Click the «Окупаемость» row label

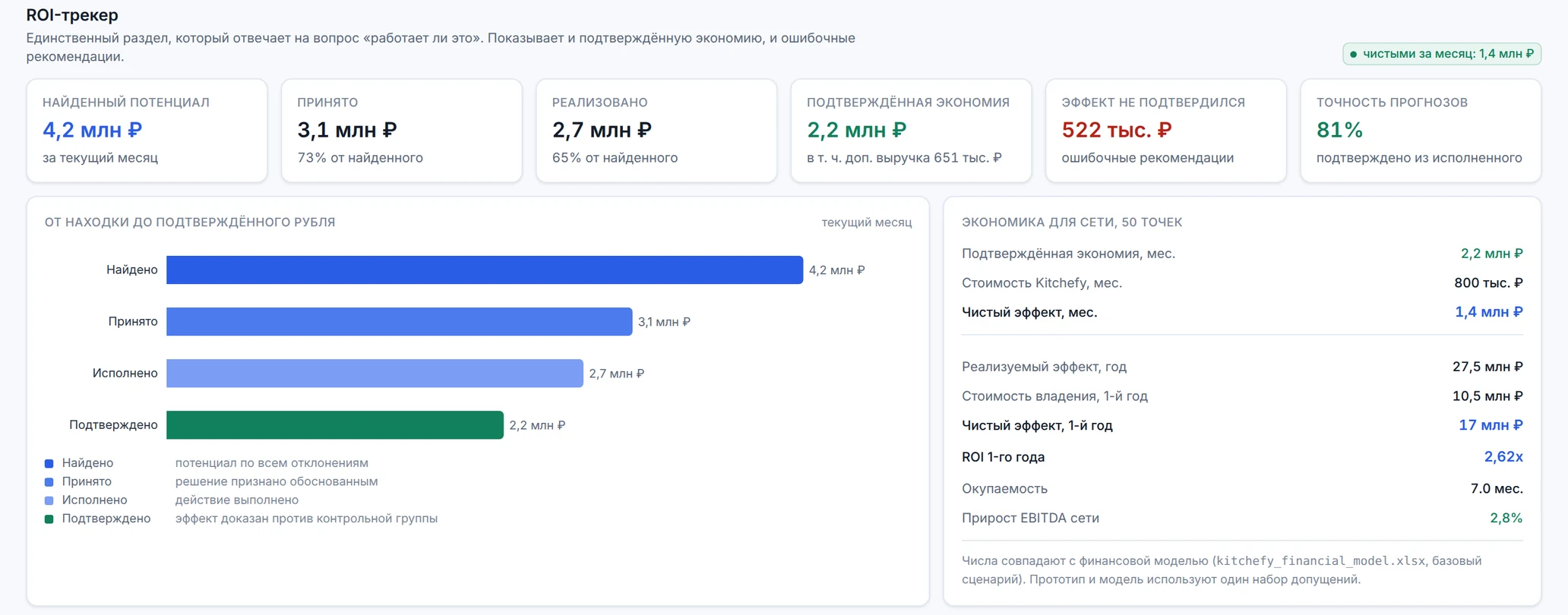(x=1004, y=489)
